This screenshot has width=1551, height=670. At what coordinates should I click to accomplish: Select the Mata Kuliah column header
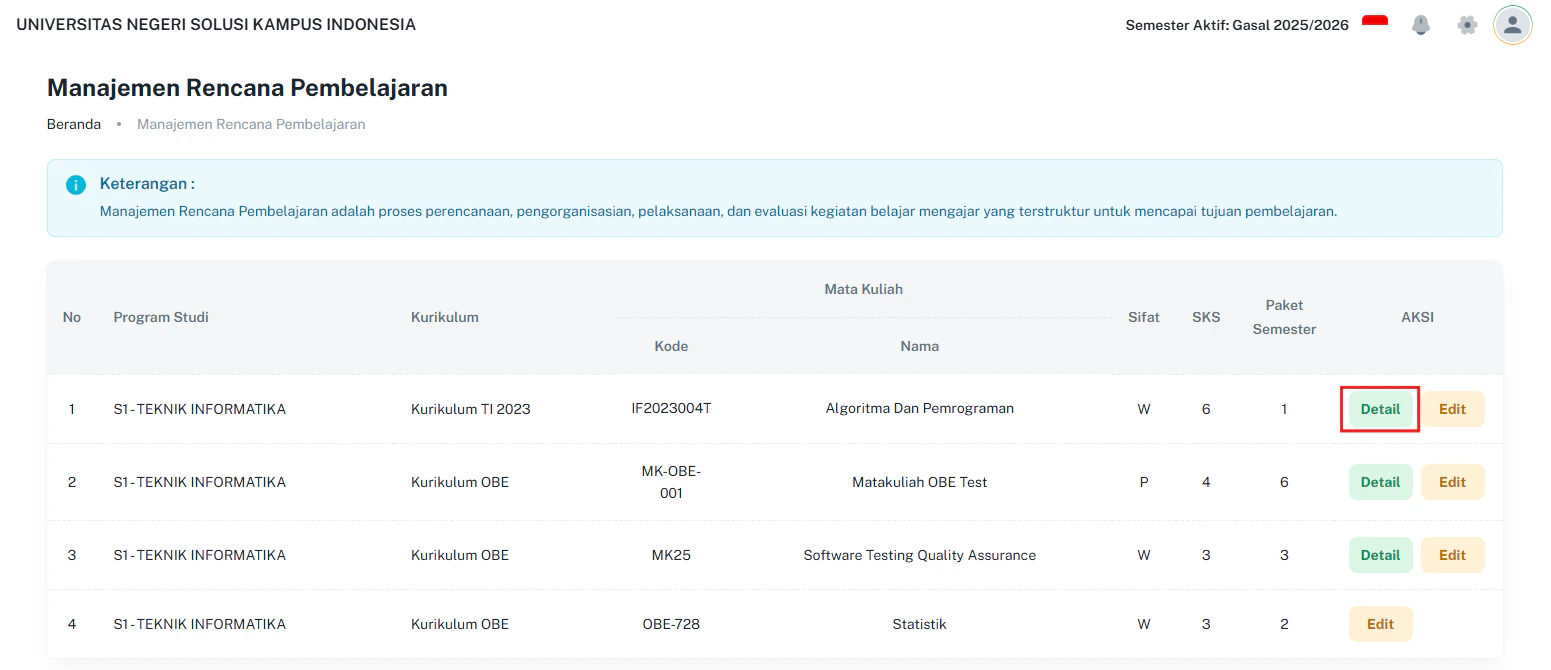863,289
